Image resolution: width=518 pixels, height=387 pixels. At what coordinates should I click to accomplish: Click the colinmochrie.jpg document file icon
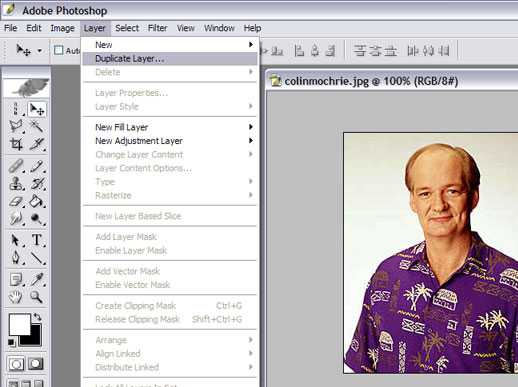(276, 81)
